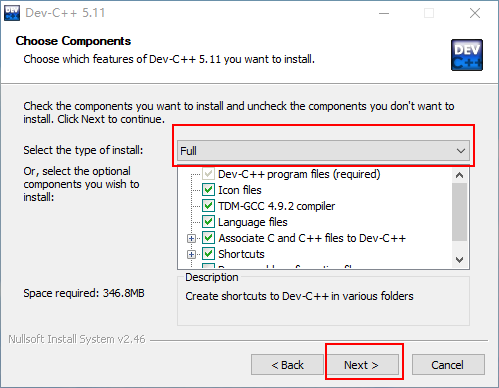Viewport: 499px width, 388px height.
Task: Expand the Shortcuts tree node
Action: (191, 254)
